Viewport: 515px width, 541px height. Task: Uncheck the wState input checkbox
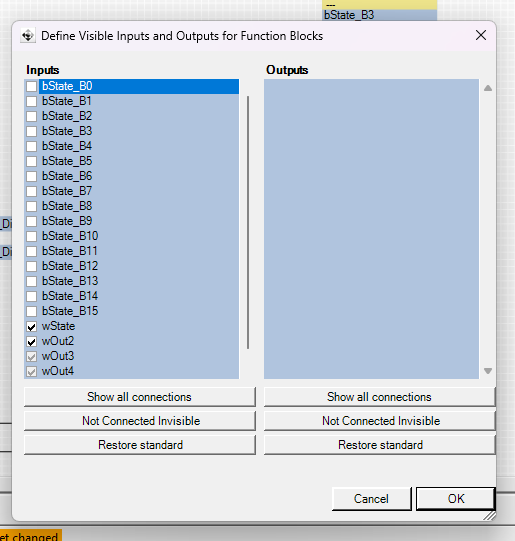click(31, 326)
